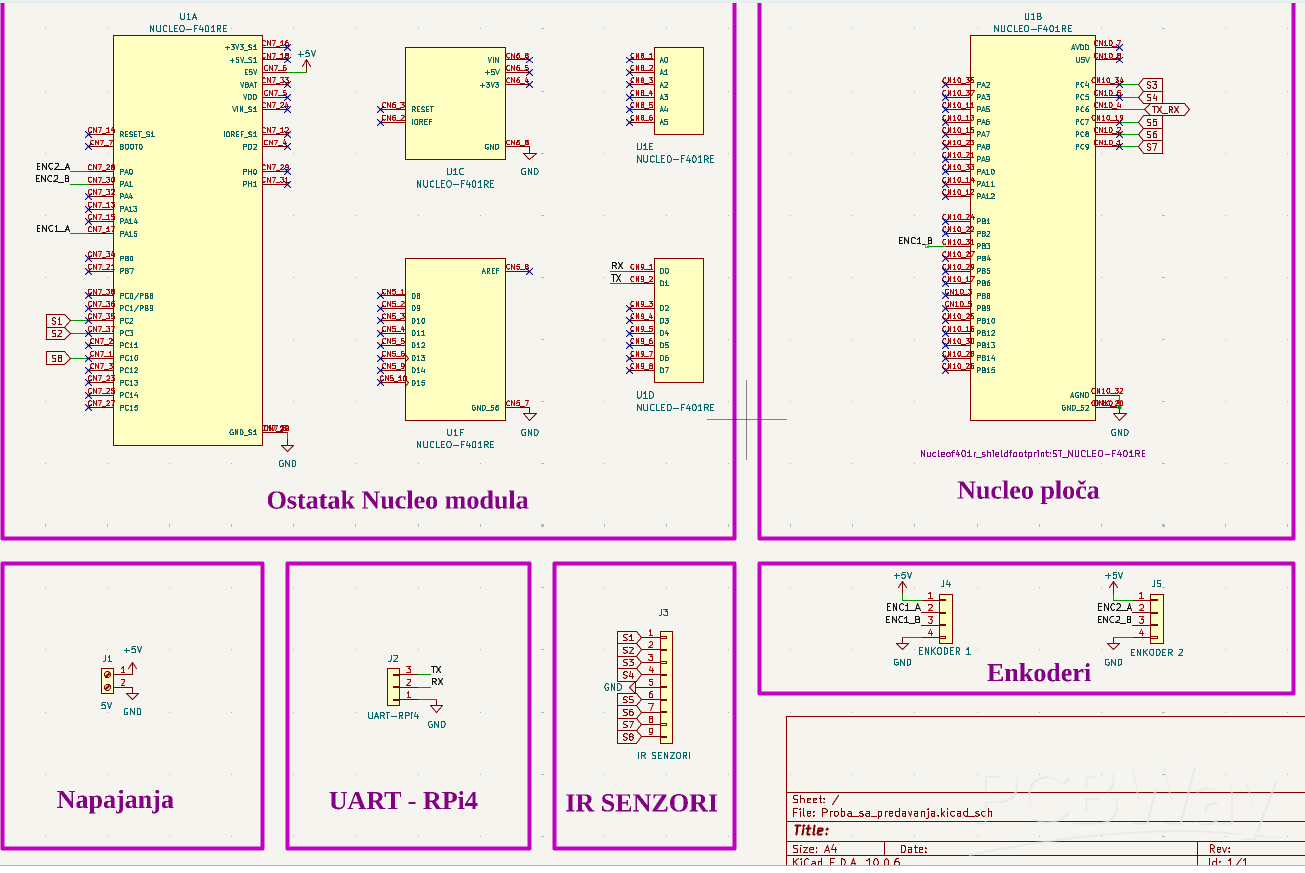Click the 'UART-RPI4' value label under J2
The width and height of the screenshot is (1305, 873).
pyautogui.click(x=393, y=716)
